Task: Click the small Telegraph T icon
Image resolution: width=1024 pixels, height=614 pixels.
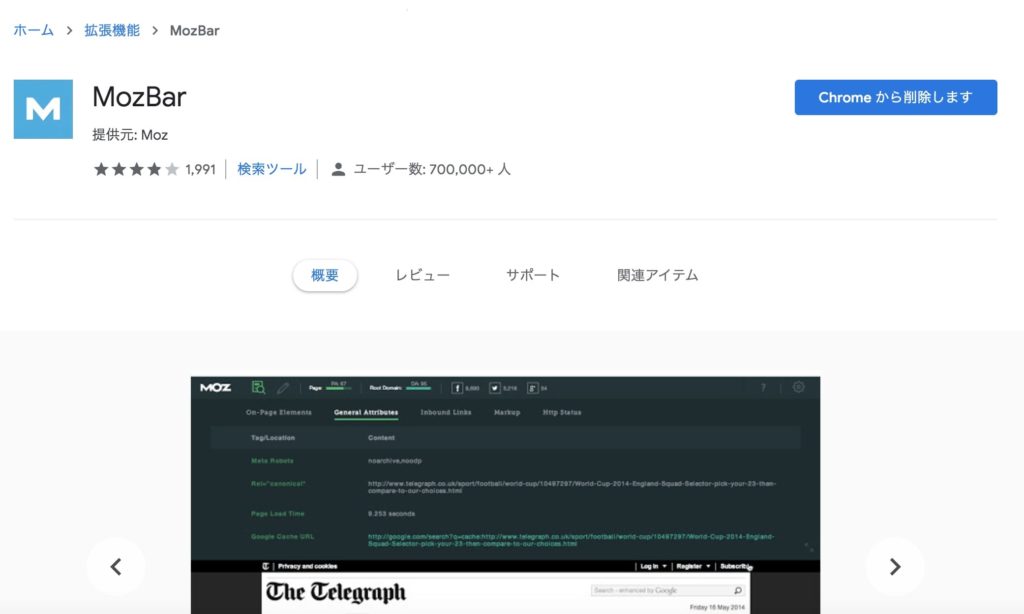Action: click(x=266, y=566)
